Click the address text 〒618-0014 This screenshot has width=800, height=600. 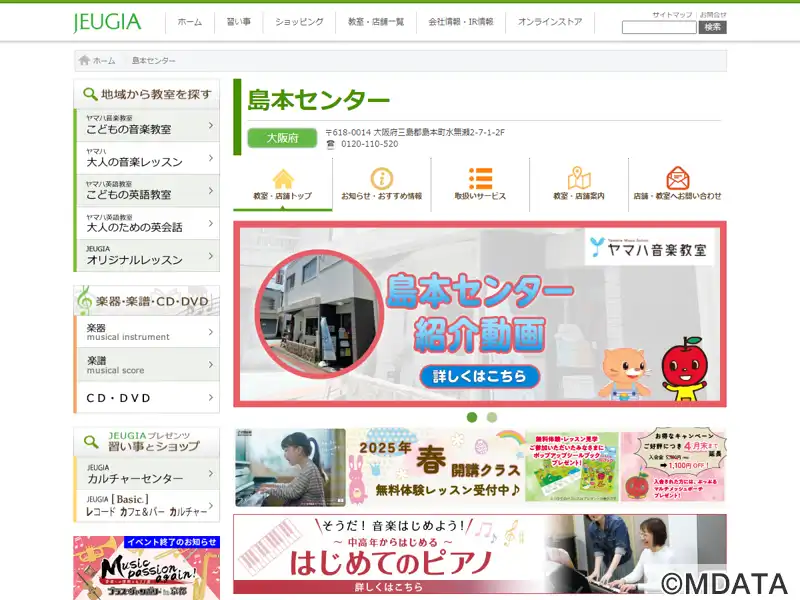point(415,133)
